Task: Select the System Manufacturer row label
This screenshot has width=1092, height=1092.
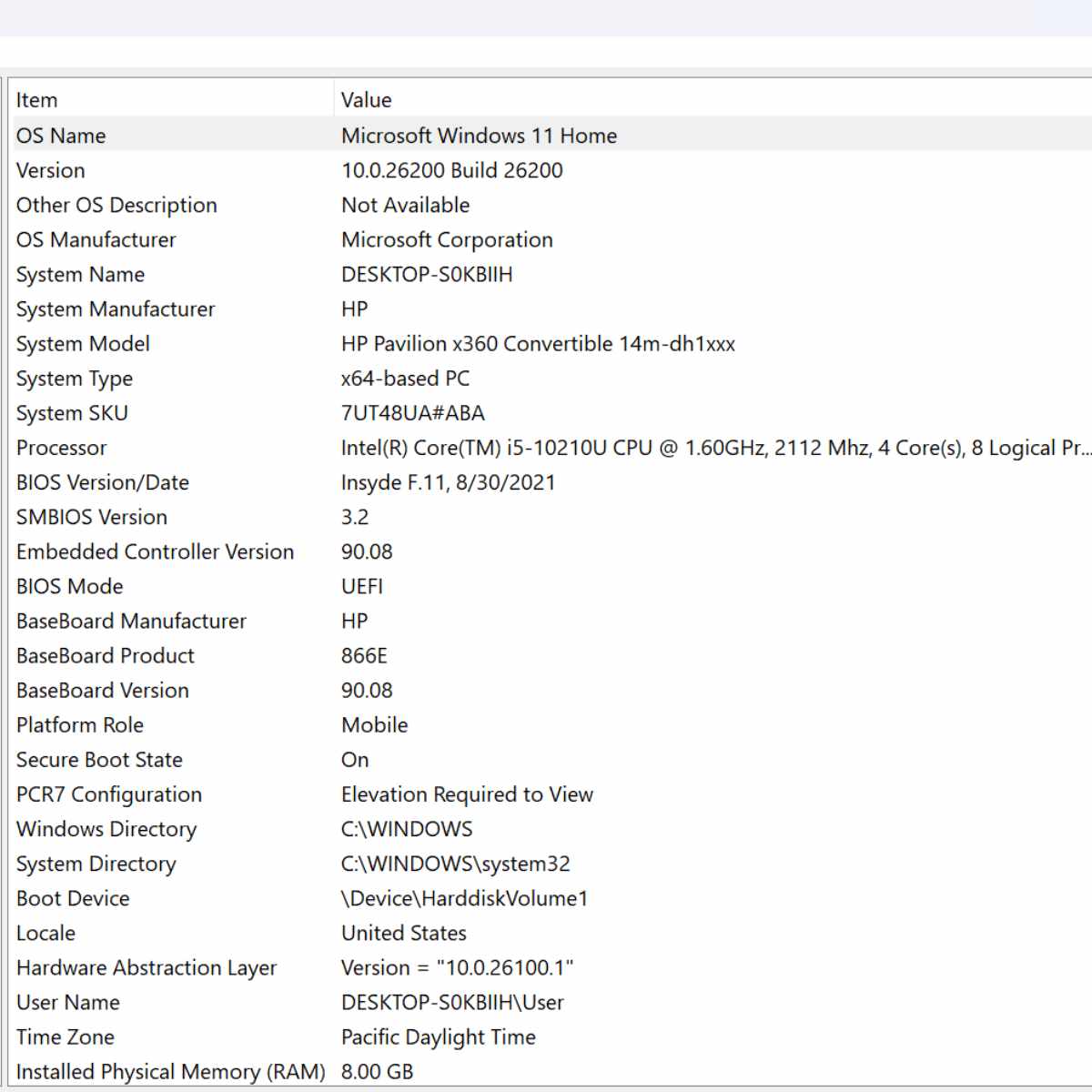Action: (116, 309)
